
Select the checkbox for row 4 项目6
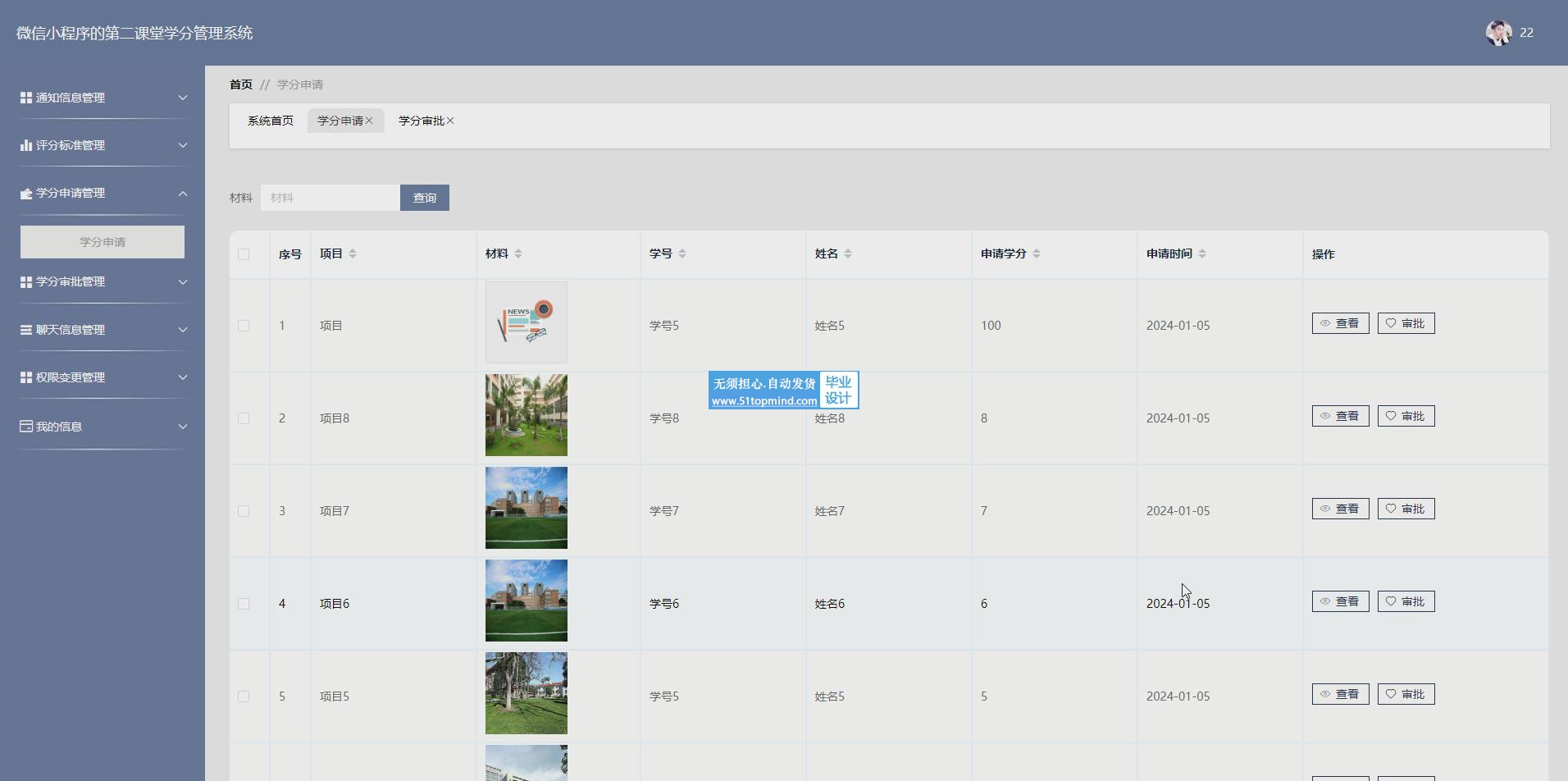point(244,604)
